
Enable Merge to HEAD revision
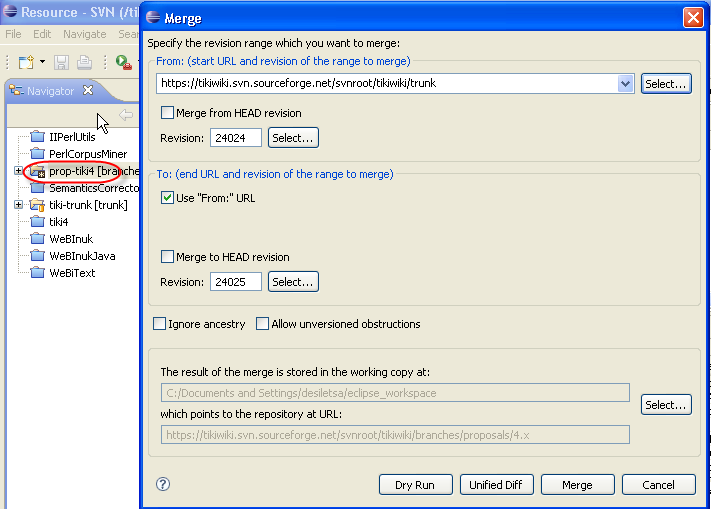[x=167, y=257]
